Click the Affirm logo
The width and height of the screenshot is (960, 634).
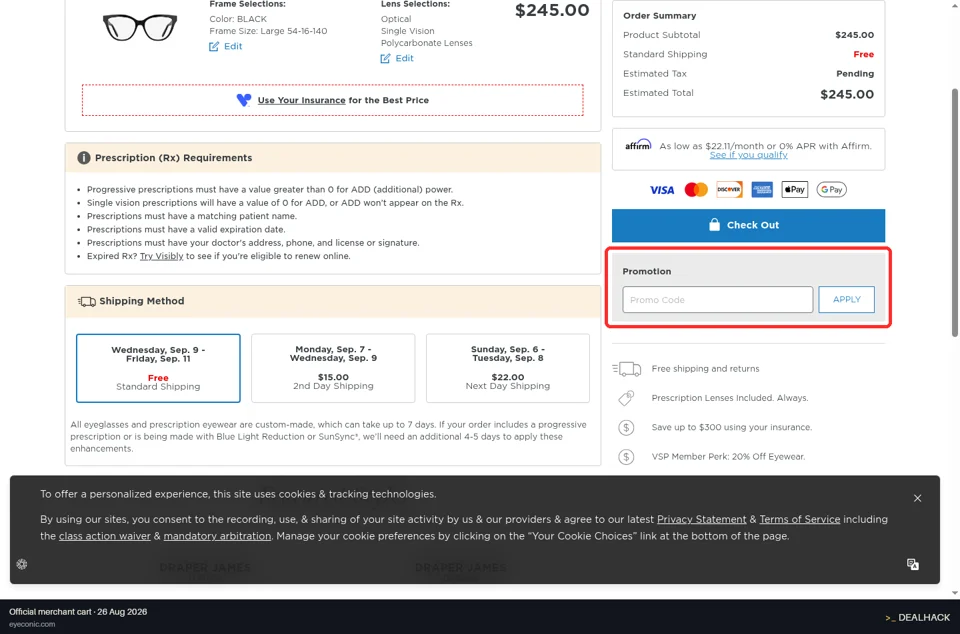click(x=638, y=145)
